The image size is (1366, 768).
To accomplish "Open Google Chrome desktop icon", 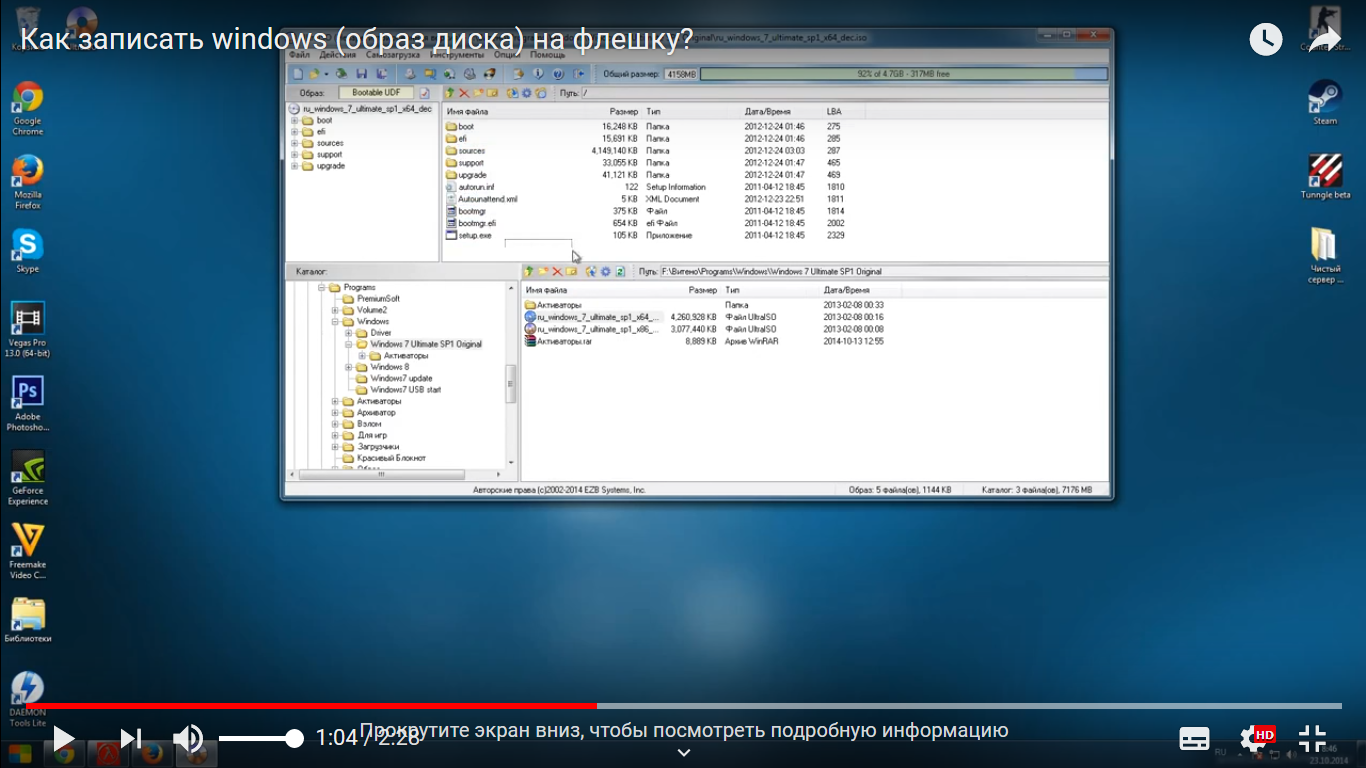I will (x=28, y=108).
